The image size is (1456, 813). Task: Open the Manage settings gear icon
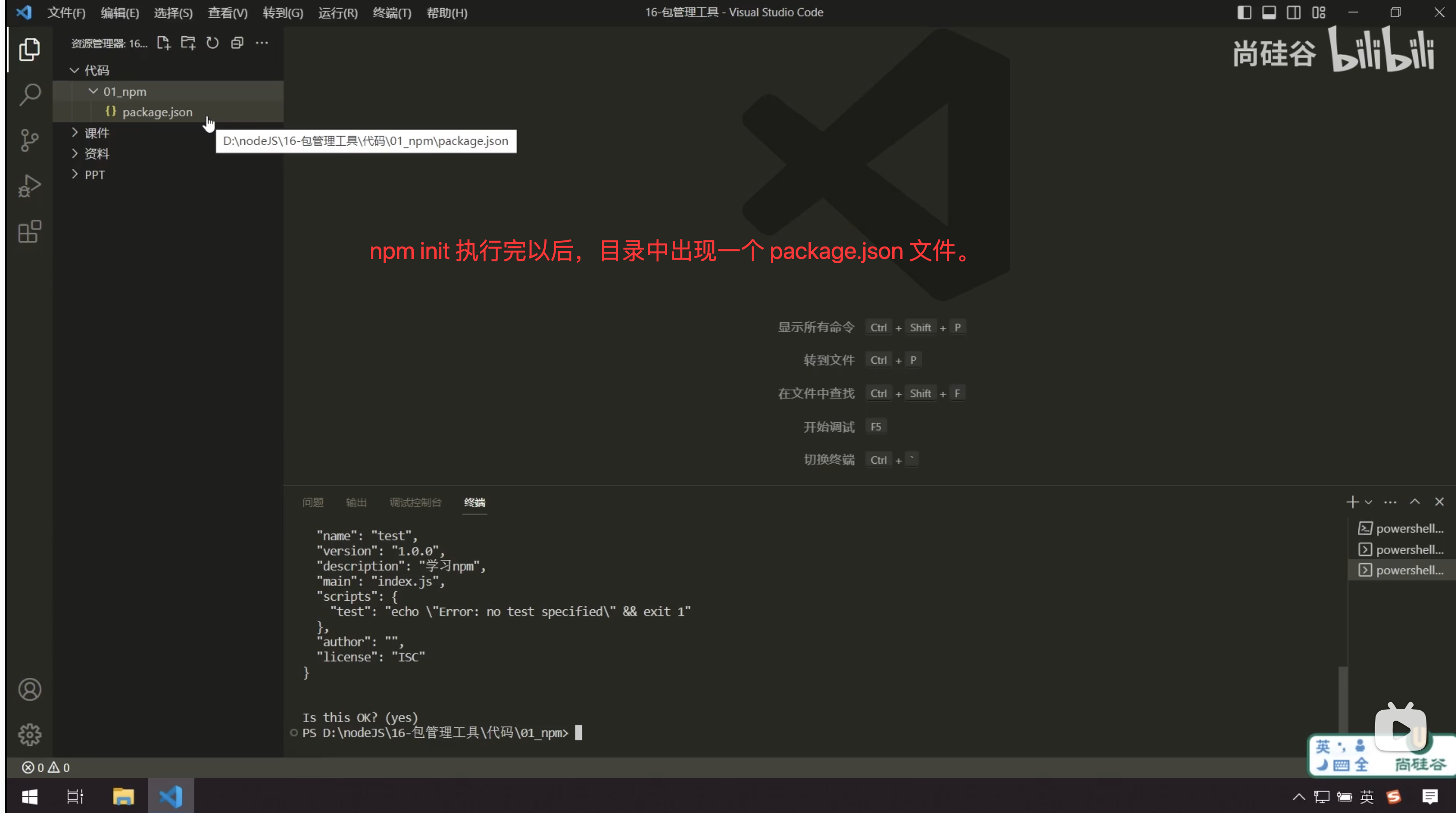[x=30, y=734]
